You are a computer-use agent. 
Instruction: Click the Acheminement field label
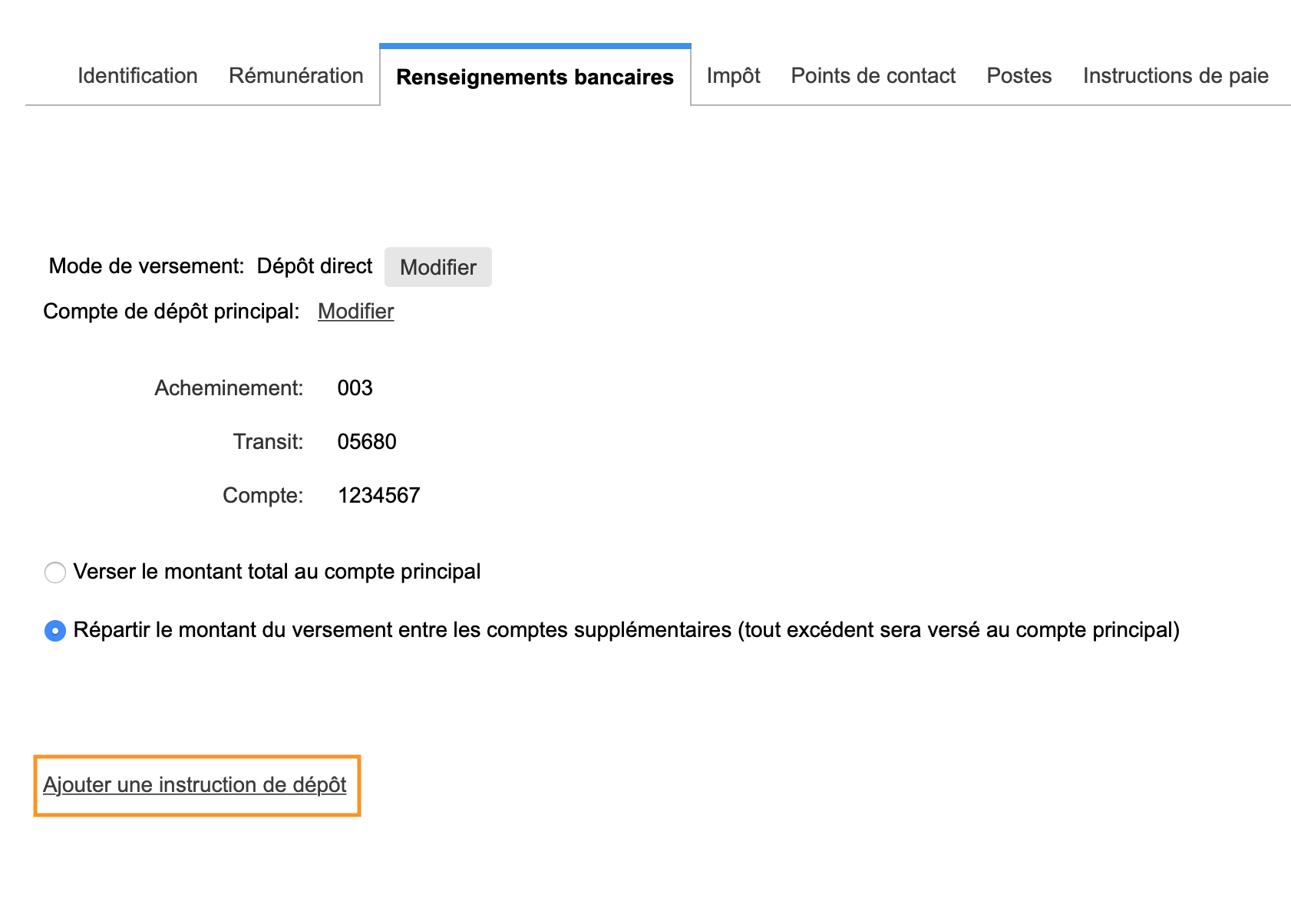229,388
